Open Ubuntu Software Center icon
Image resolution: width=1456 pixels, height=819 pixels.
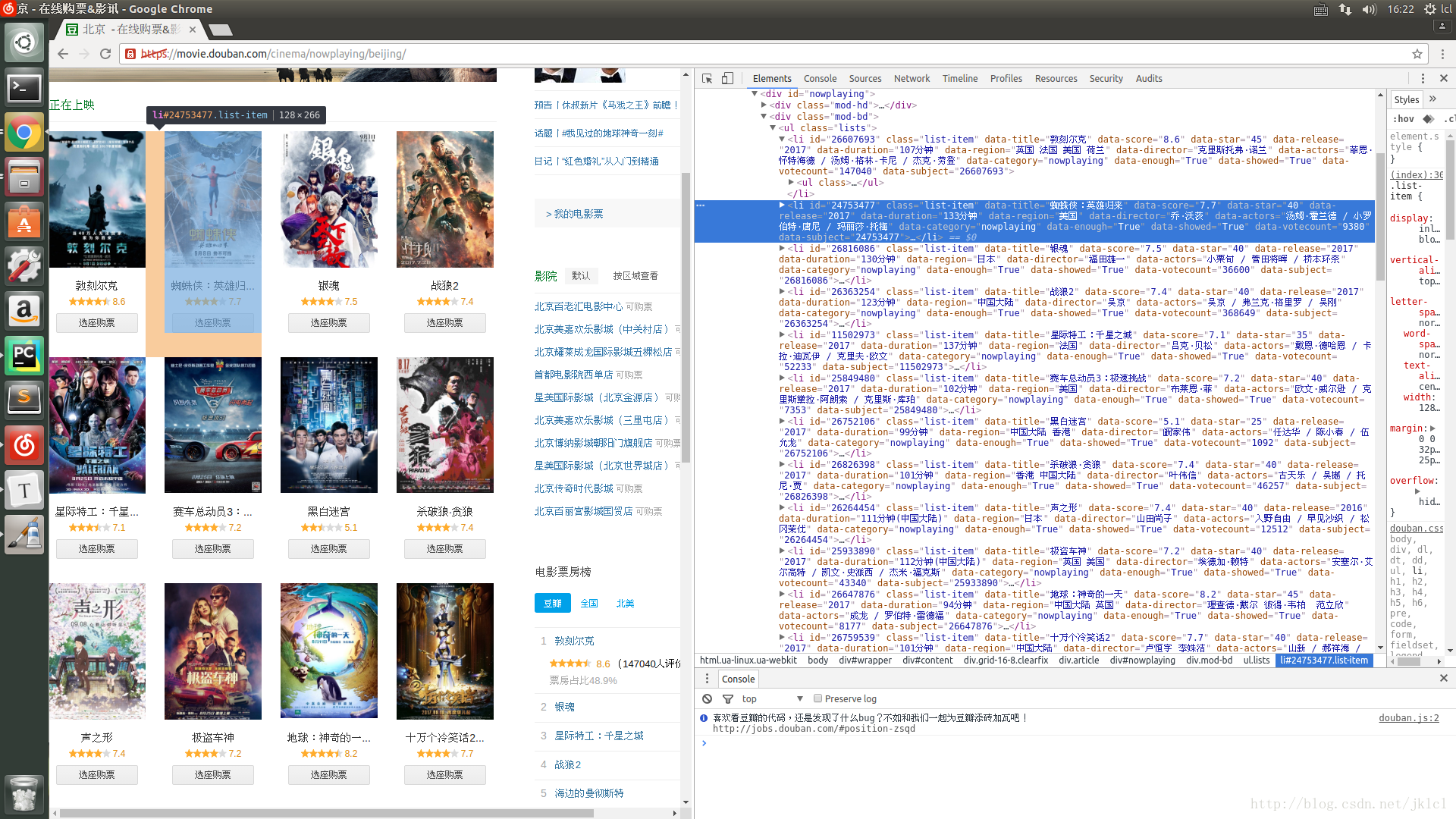(24, 222)
